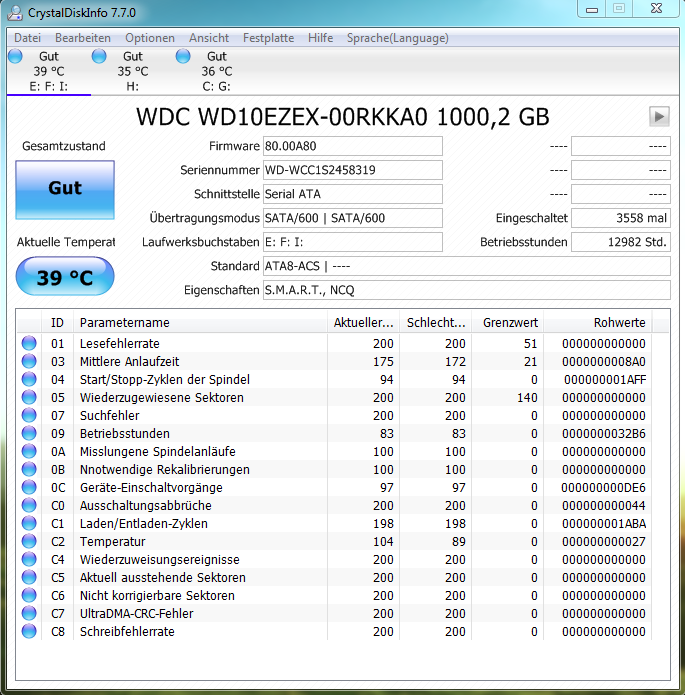Click the status icon for Laden/Entladen-Zyklen
The height and width of the screenshot is (695, 685).
click(x=29, y=523)
